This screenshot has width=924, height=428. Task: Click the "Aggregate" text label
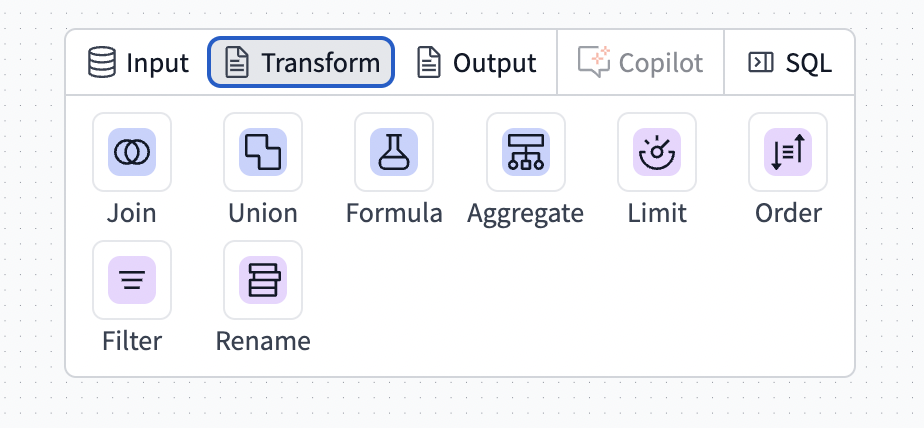pyautogui.click(x=525, y=213)
